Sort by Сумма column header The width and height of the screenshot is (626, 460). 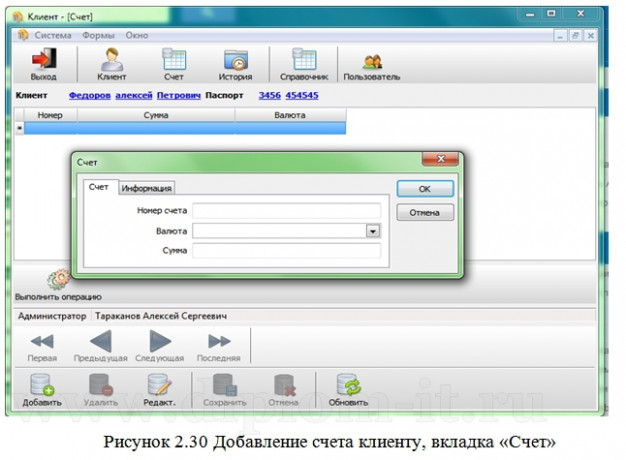[156, 115]
